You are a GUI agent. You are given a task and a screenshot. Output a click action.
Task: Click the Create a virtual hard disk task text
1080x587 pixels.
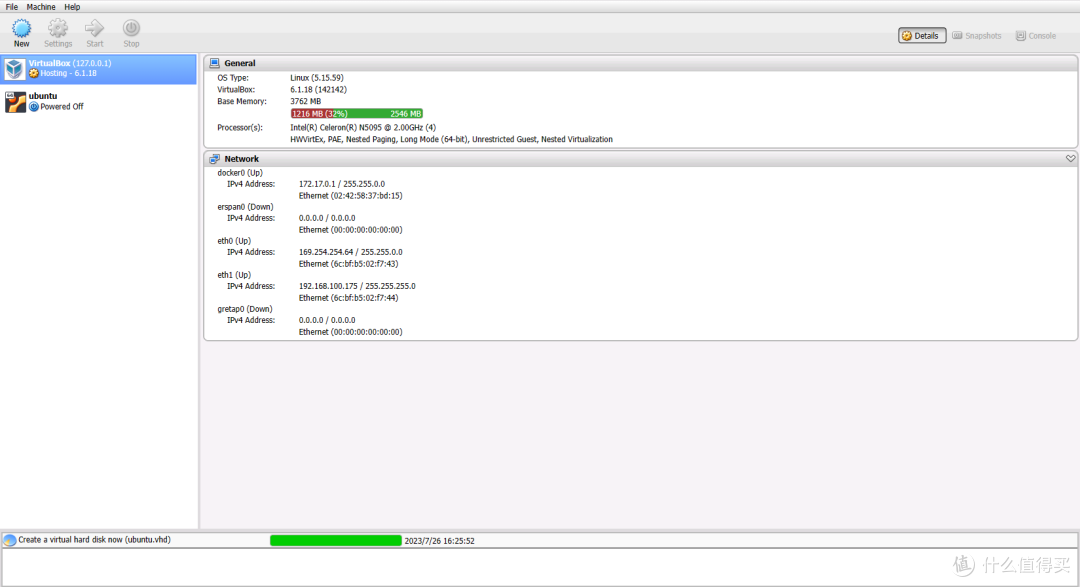pyautogui.click(x=94, y=540)
